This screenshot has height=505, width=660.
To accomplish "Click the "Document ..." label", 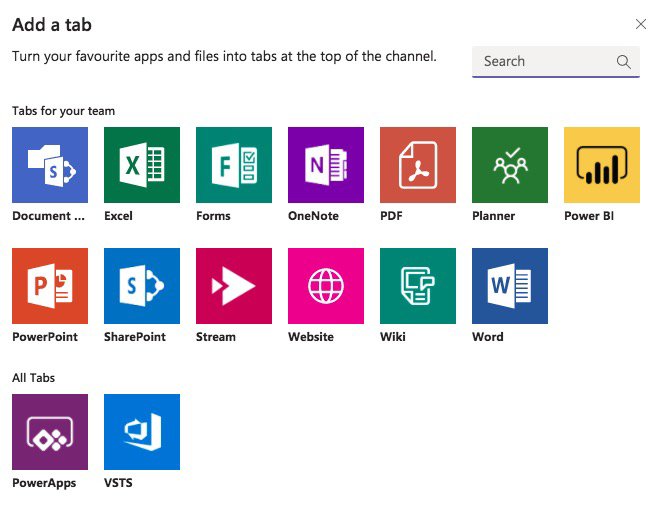I will click(x=48, y=216).
